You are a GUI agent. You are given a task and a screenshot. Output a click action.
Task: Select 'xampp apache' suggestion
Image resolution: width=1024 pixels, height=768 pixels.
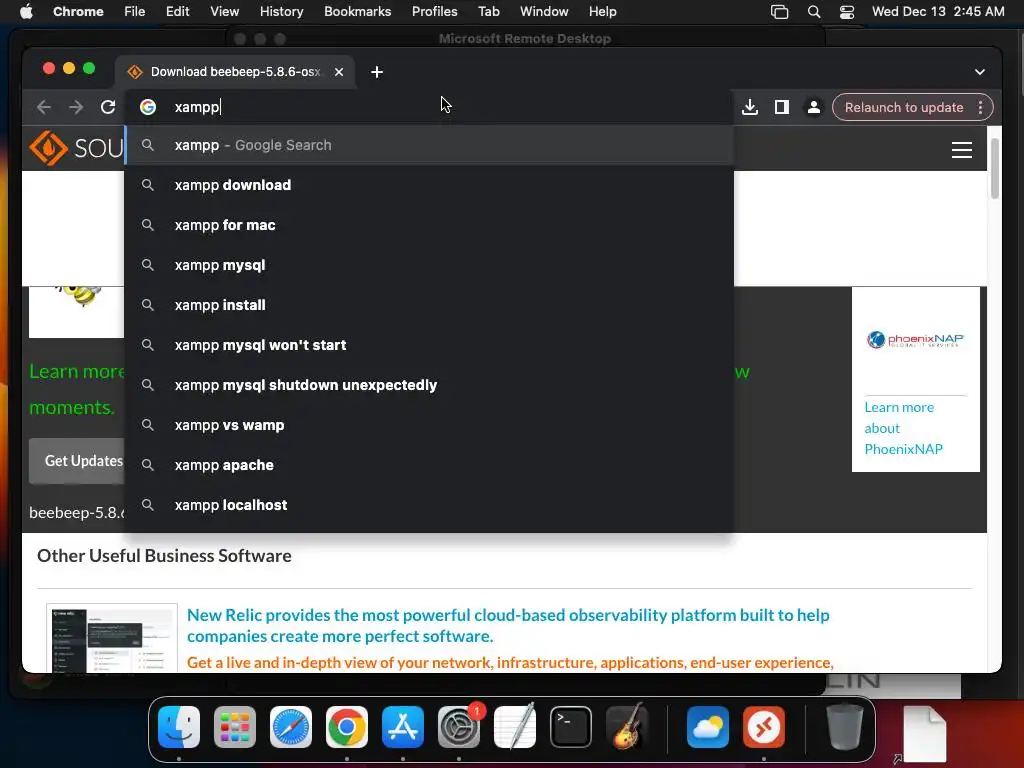pyautogui.click(x=430, y=465)
